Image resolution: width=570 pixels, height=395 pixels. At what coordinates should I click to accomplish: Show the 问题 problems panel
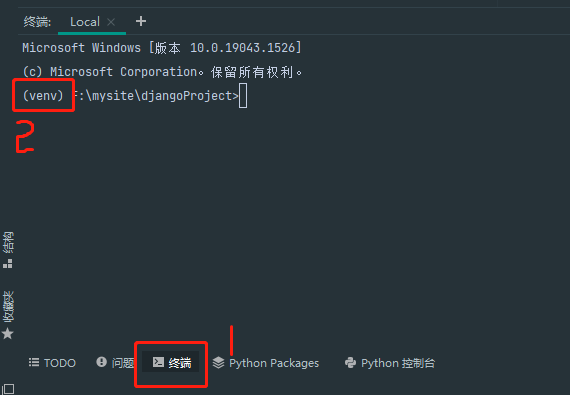115,362
